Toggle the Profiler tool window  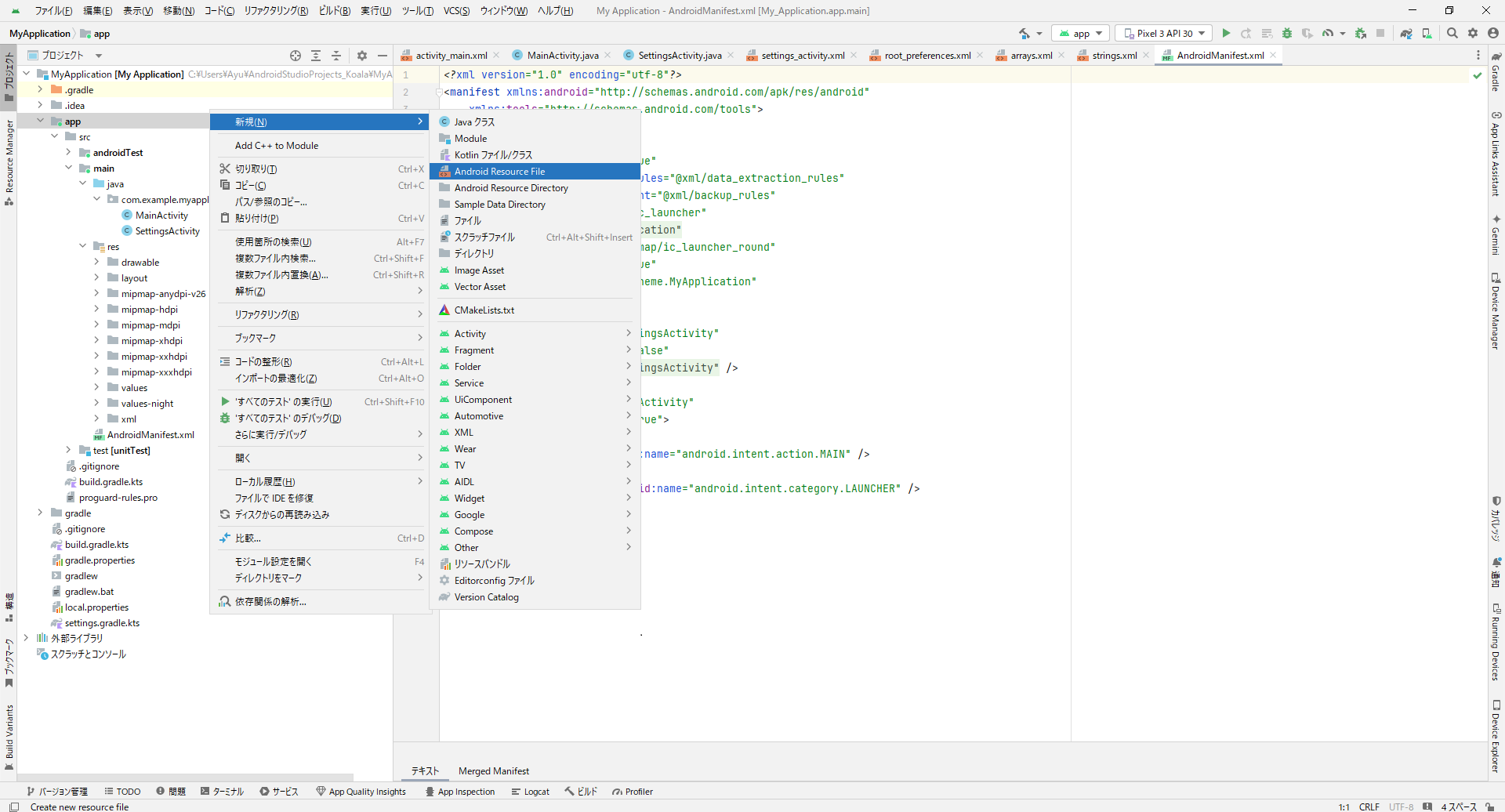[x=633, y=792]
